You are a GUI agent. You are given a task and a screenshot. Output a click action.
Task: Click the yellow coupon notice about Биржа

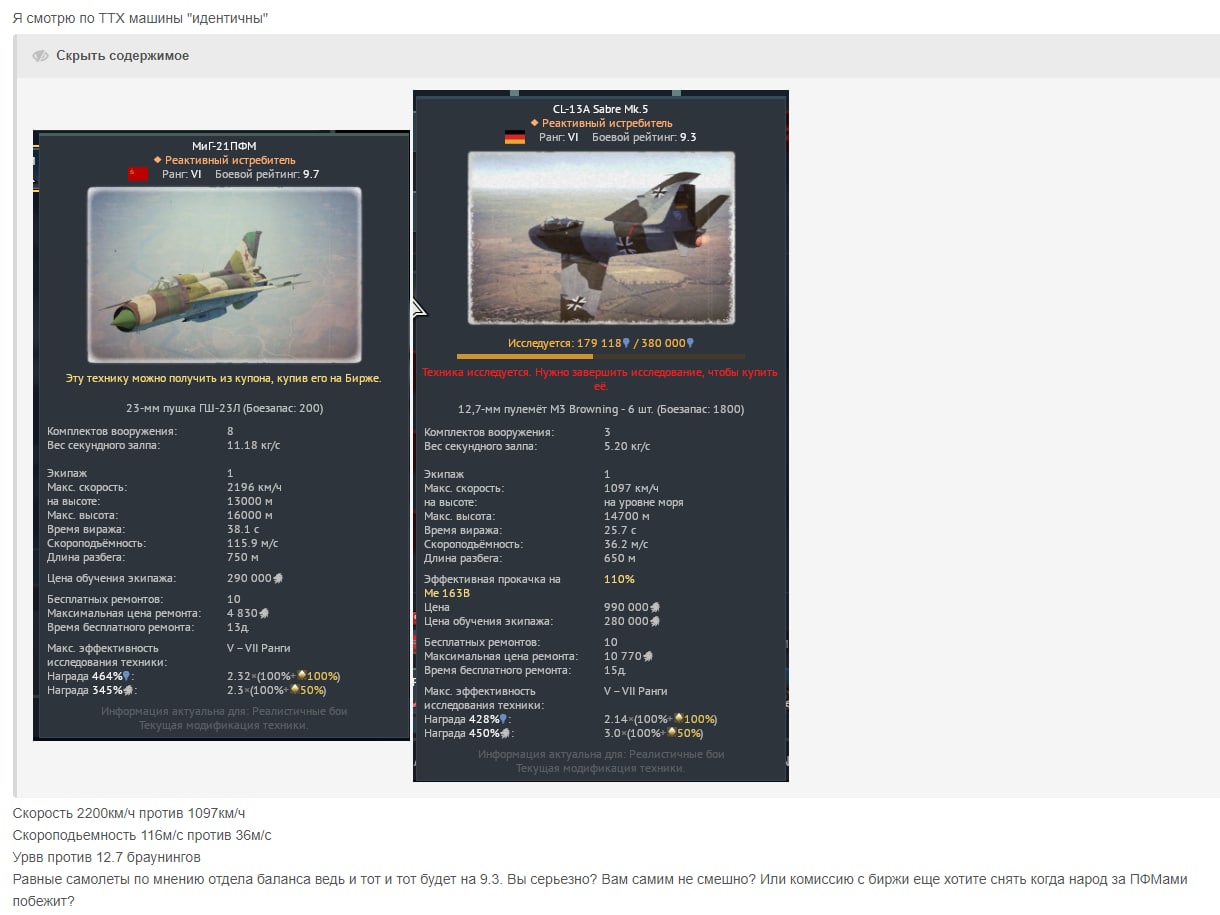click(x=223, y=379)
